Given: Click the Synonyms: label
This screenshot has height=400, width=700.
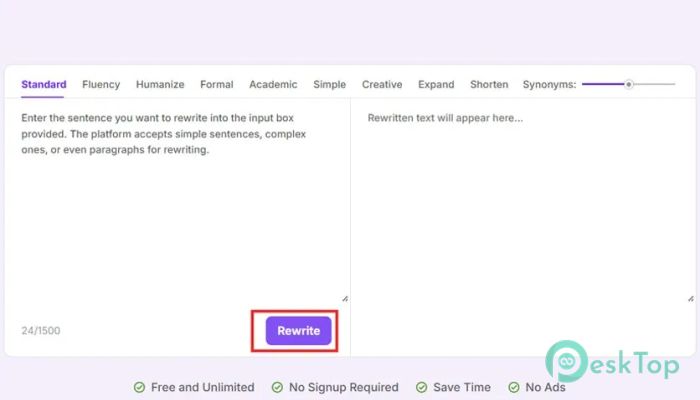Looking at the screenshot, I should pos(550,84).
